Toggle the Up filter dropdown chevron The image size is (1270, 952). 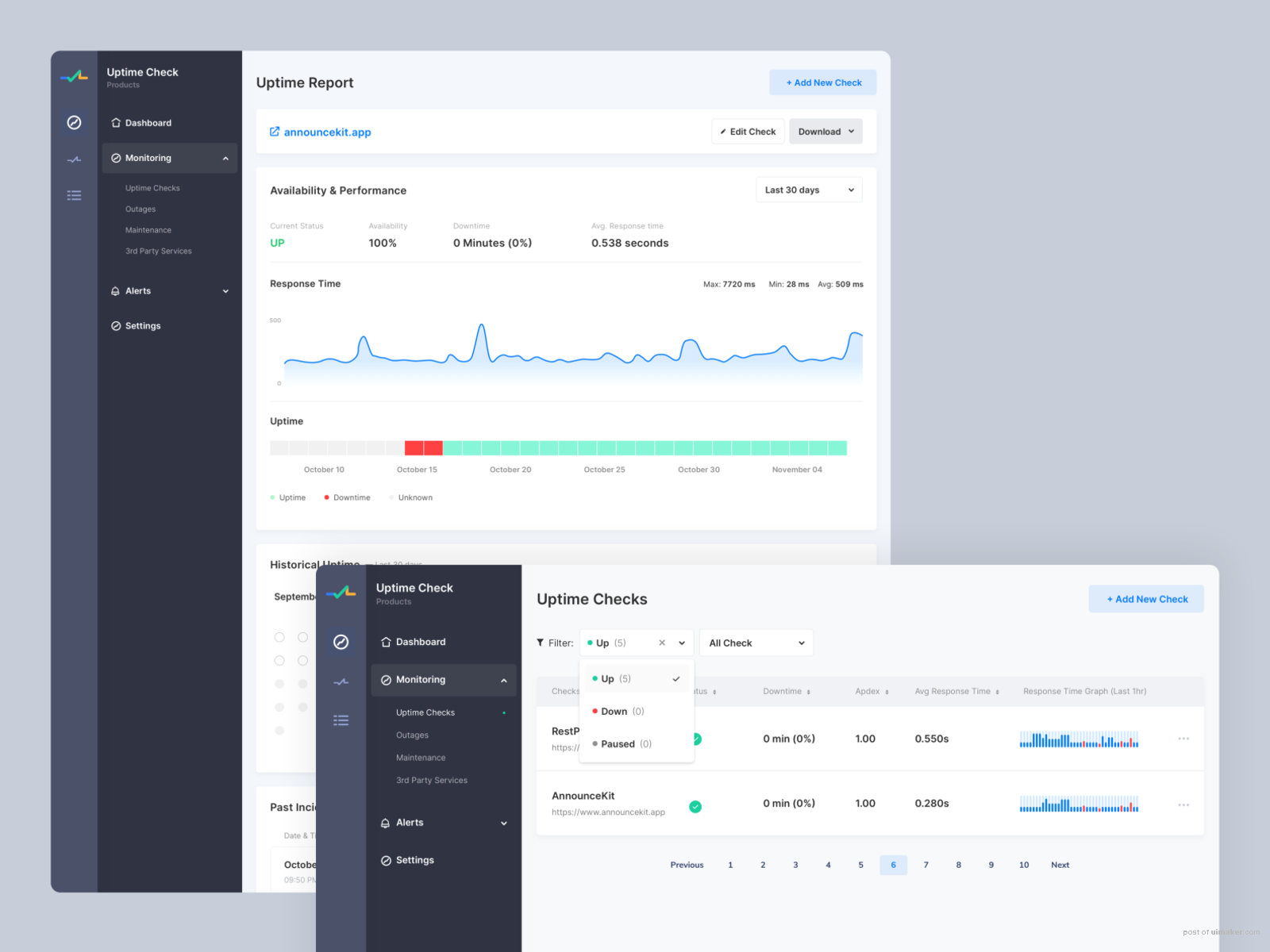pos(682,643)
